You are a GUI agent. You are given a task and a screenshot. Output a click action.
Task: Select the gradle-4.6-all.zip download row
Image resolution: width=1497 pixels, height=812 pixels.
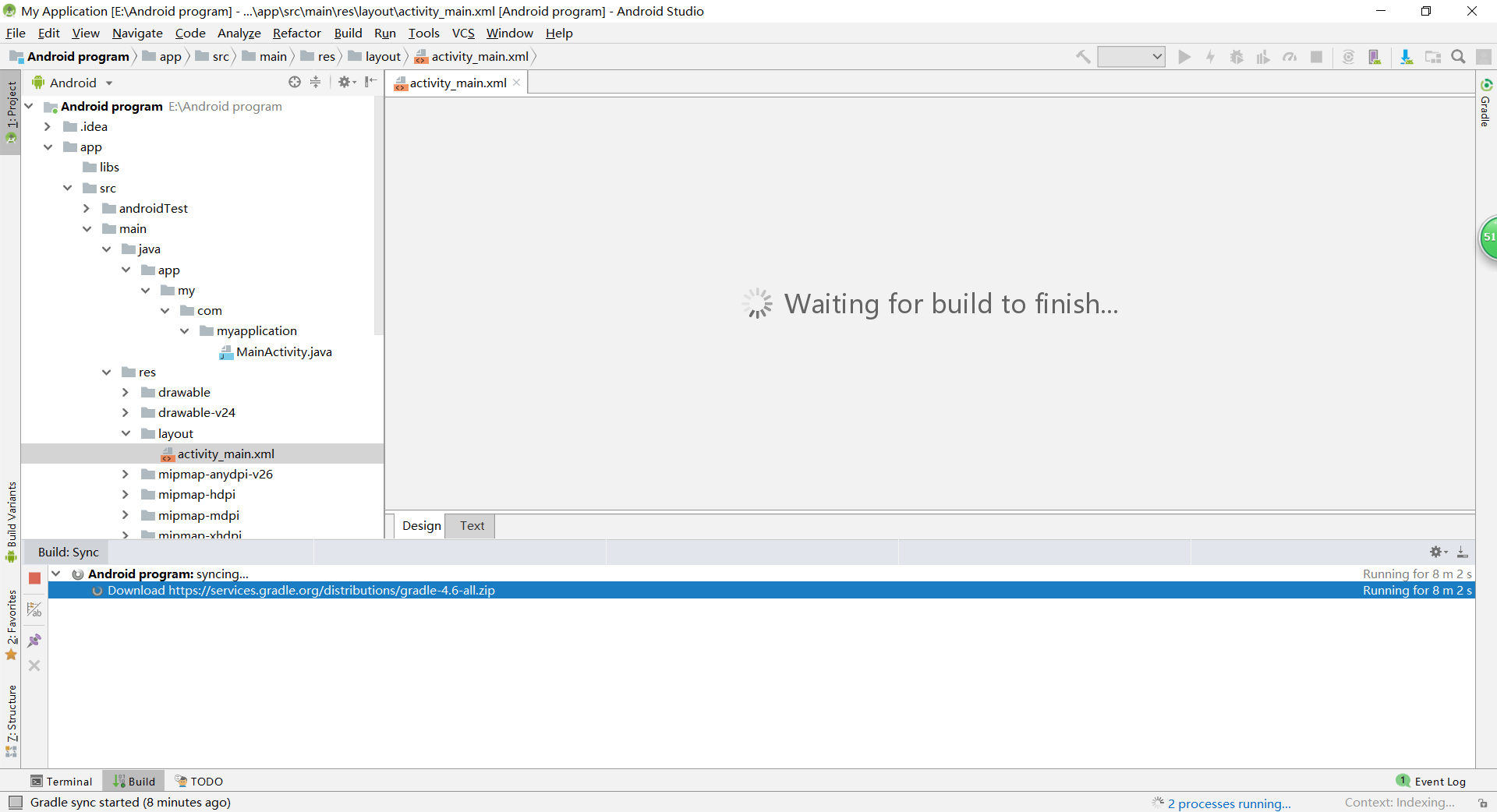[x=761, y=591]
